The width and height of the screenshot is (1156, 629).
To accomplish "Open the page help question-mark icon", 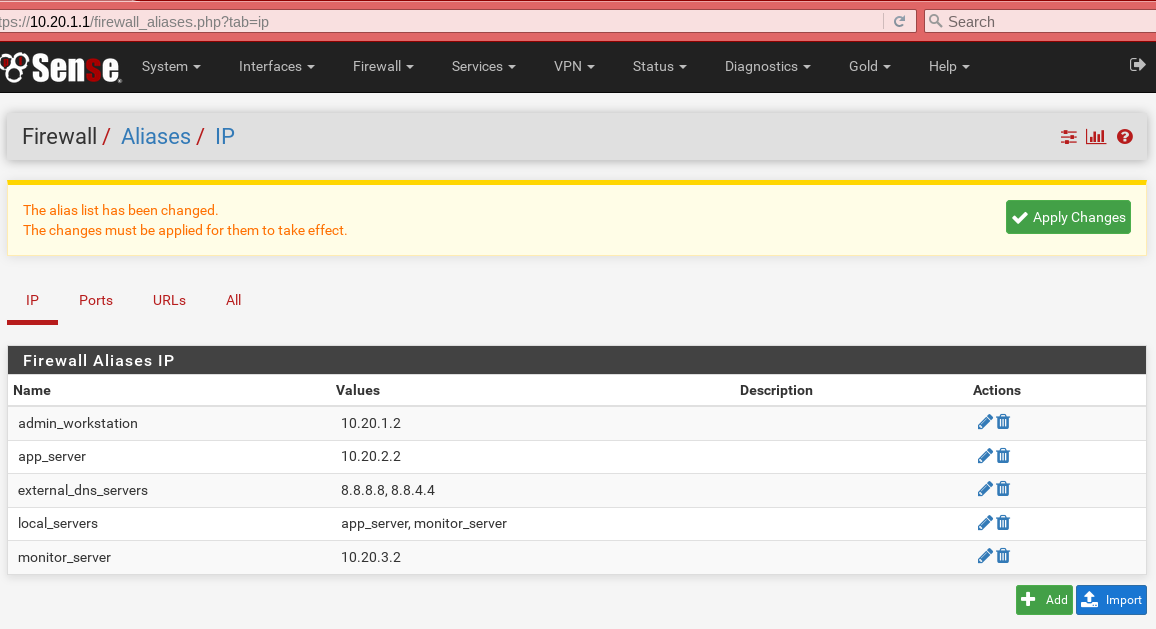I will pyautogui.click(x=1124, y=136).
